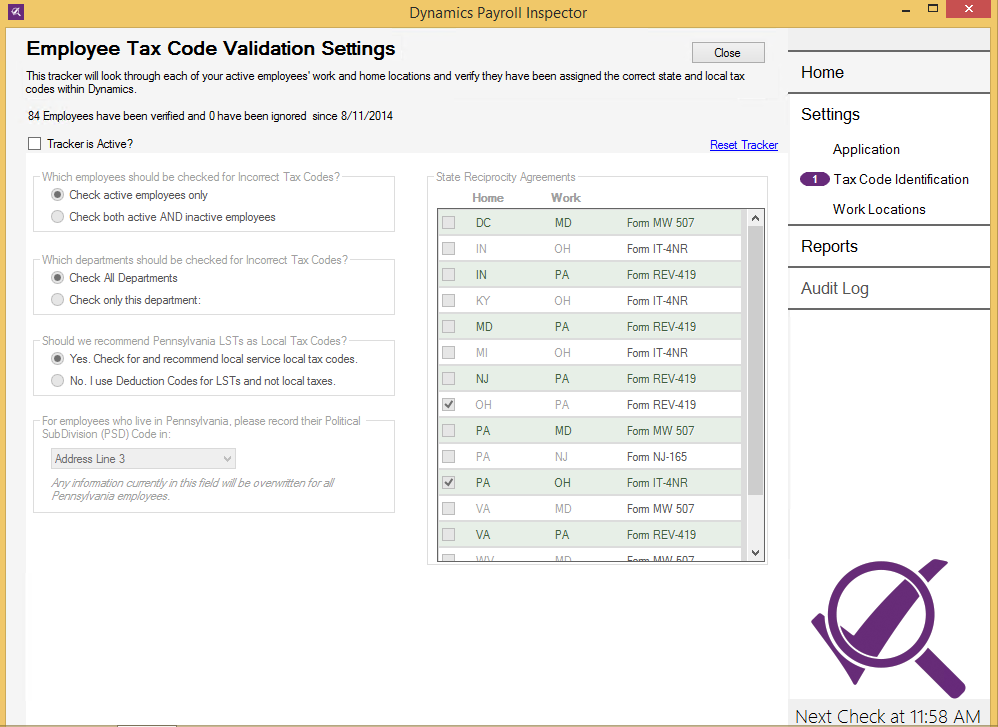The width and height of the screenshot is (998, 727).
Task: Click Form IT-4NR in KY row
Action: [657, 301]
